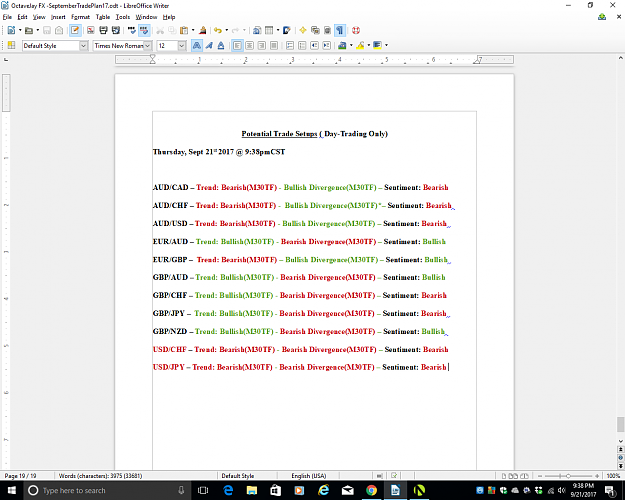The height and width of the screenshot is (500, 625).
Task: Click the Copy icon
Action: (x=172, y=30)
